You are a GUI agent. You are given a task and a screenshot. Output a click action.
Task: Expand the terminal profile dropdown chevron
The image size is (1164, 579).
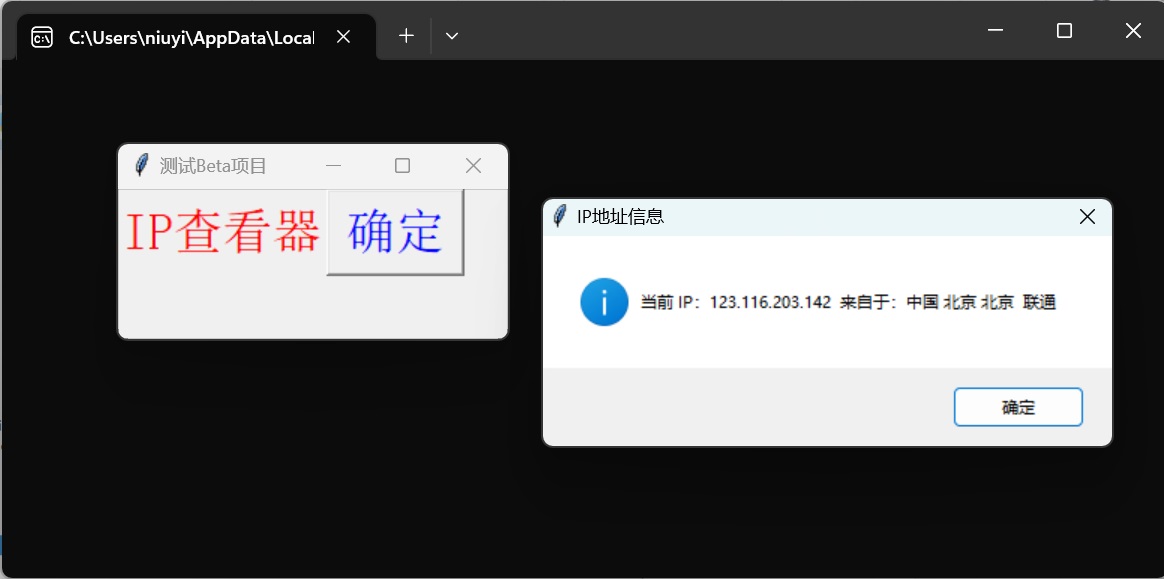coord(451,36)
